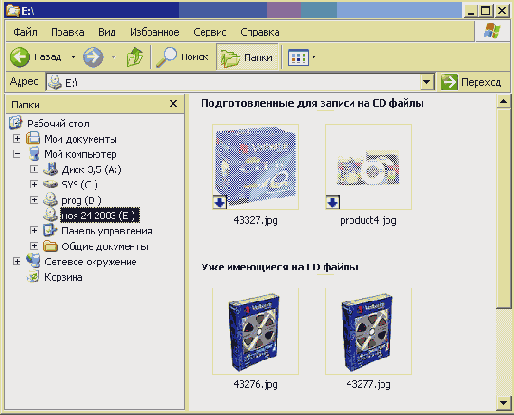Select the CD drive (E:) disc icon
Image resolution: width=514 pixels, height=415 pixels.
point(50,215)
